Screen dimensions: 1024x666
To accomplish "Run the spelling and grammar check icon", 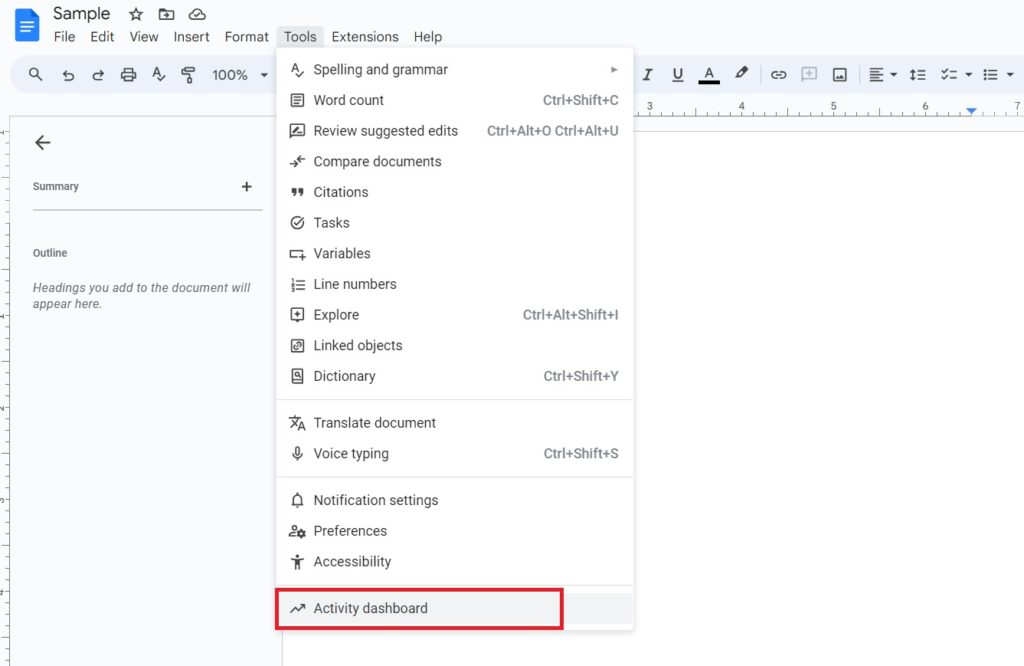I will click(158, 74).
